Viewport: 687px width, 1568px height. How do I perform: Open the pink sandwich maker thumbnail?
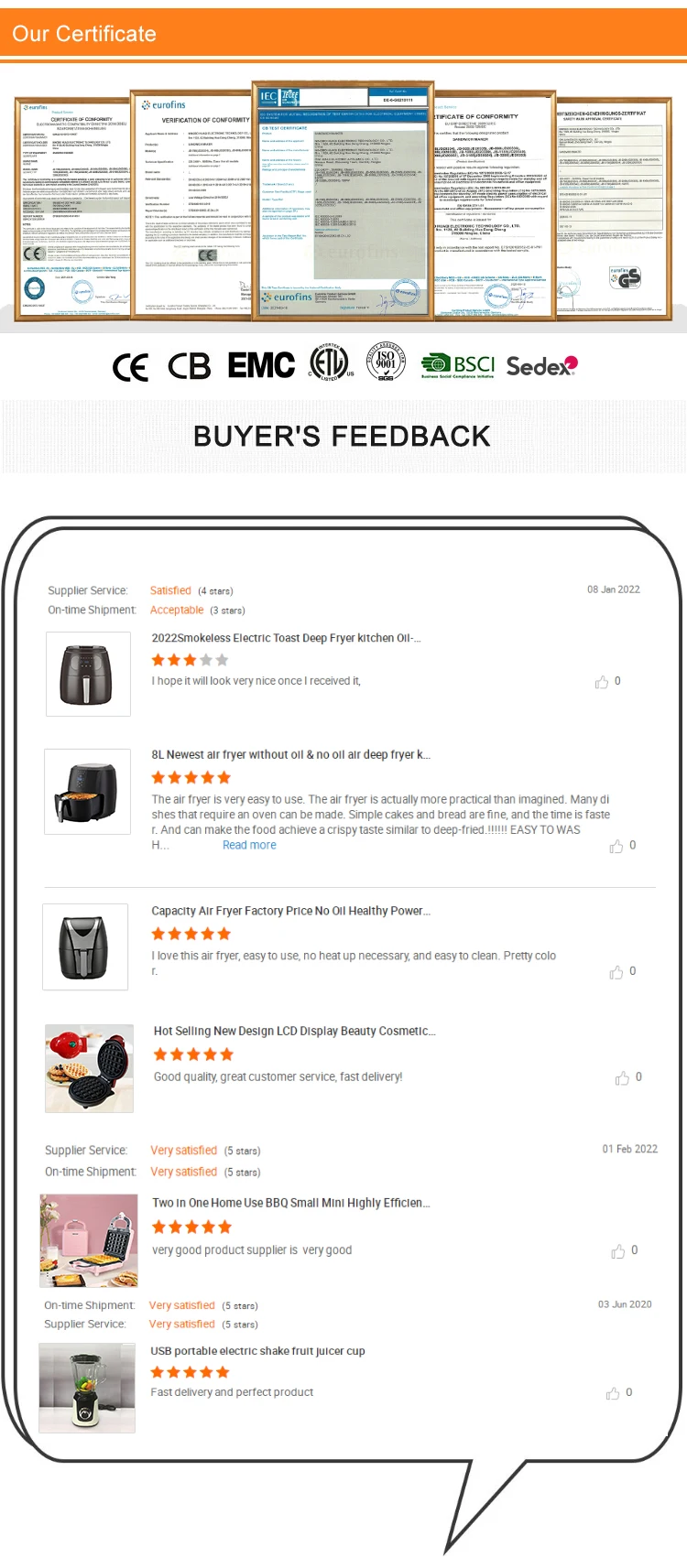point(89,1240)
